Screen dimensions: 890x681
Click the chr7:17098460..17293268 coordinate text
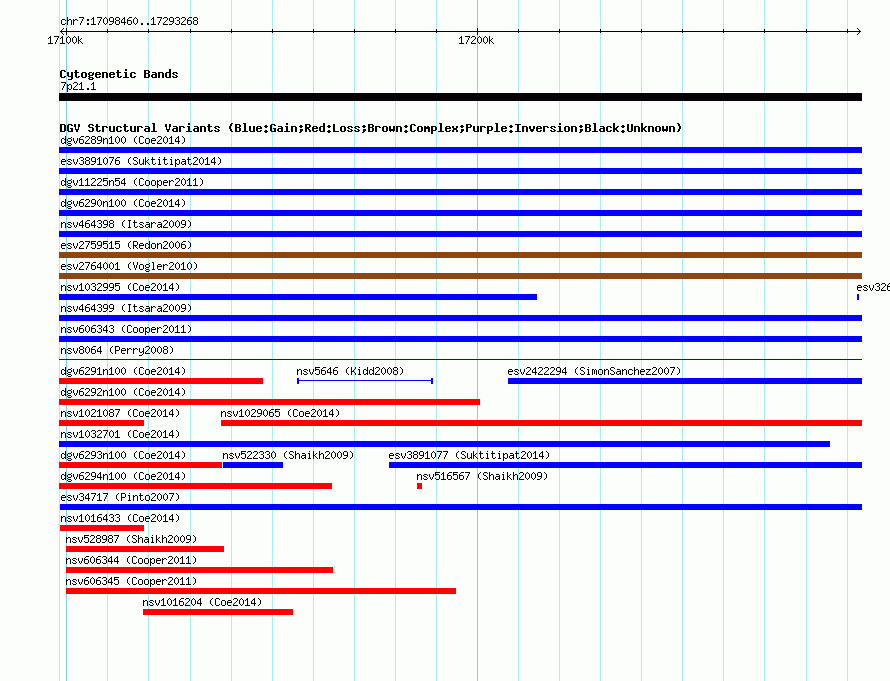click(129, 21)
